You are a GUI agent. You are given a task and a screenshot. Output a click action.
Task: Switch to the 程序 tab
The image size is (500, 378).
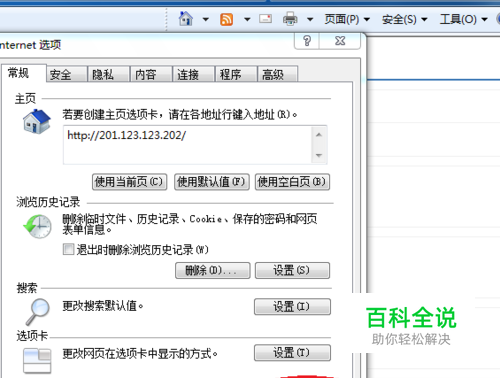(x=236, y=74)
